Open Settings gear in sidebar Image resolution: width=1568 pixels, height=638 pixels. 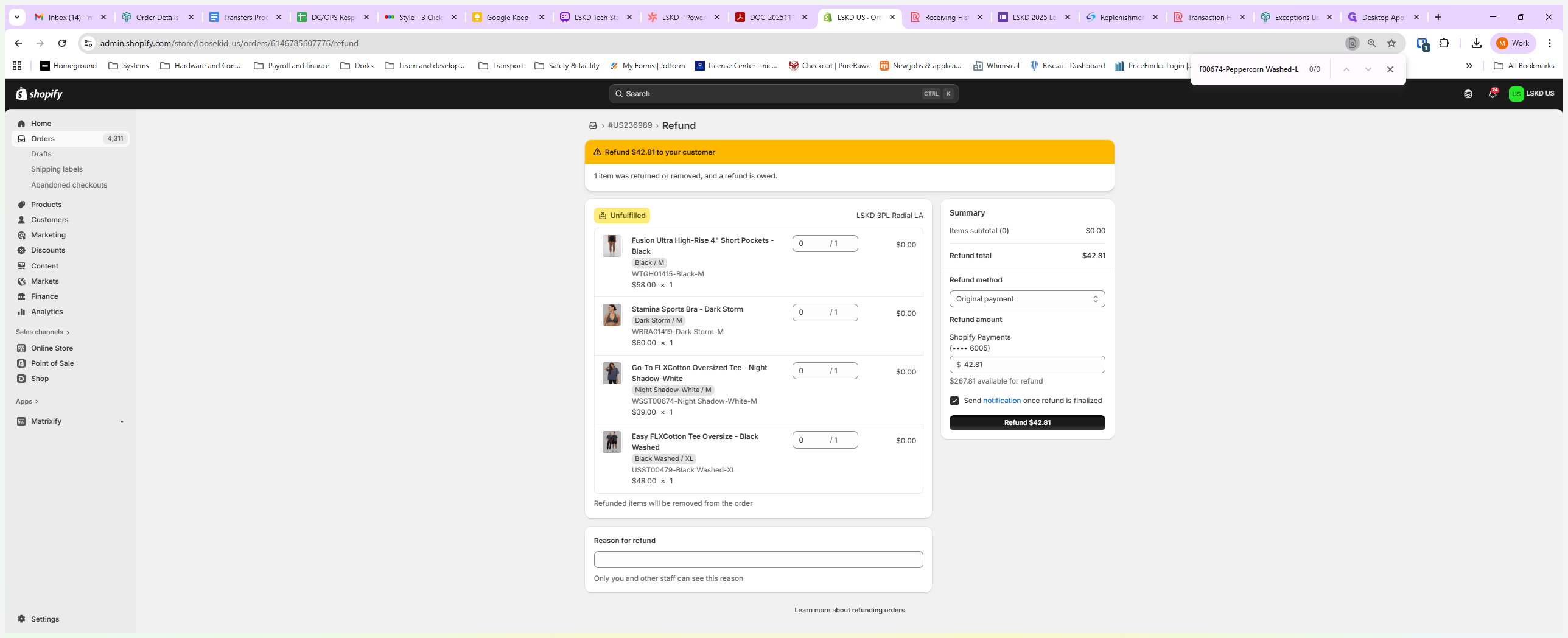point(22,619)
